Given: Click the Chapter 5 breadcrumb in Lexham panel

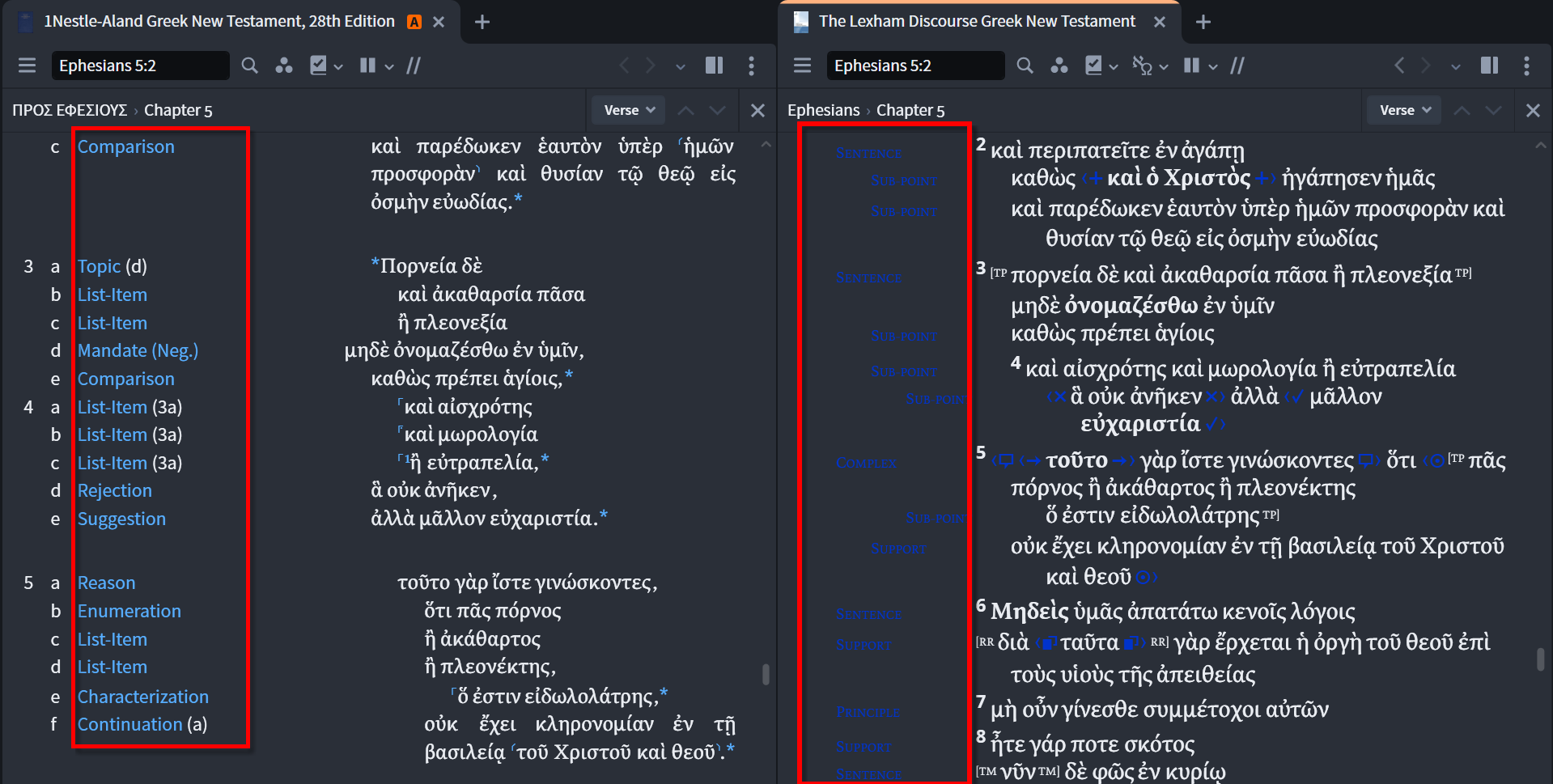Looking at the screenshot, I should click(x=910, y=110).
